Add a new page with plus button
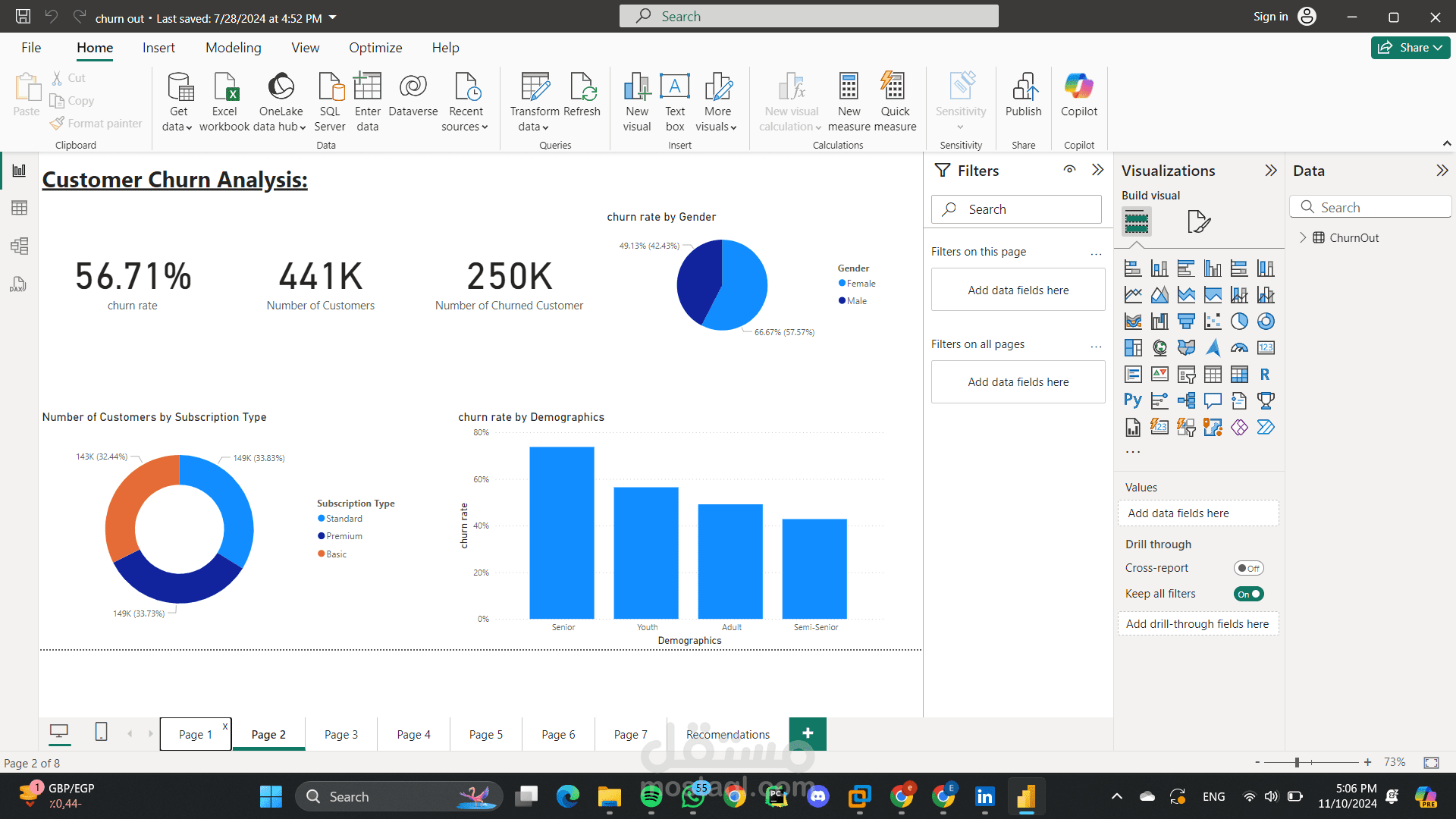 pyautogui.click(x=808, y=733)
